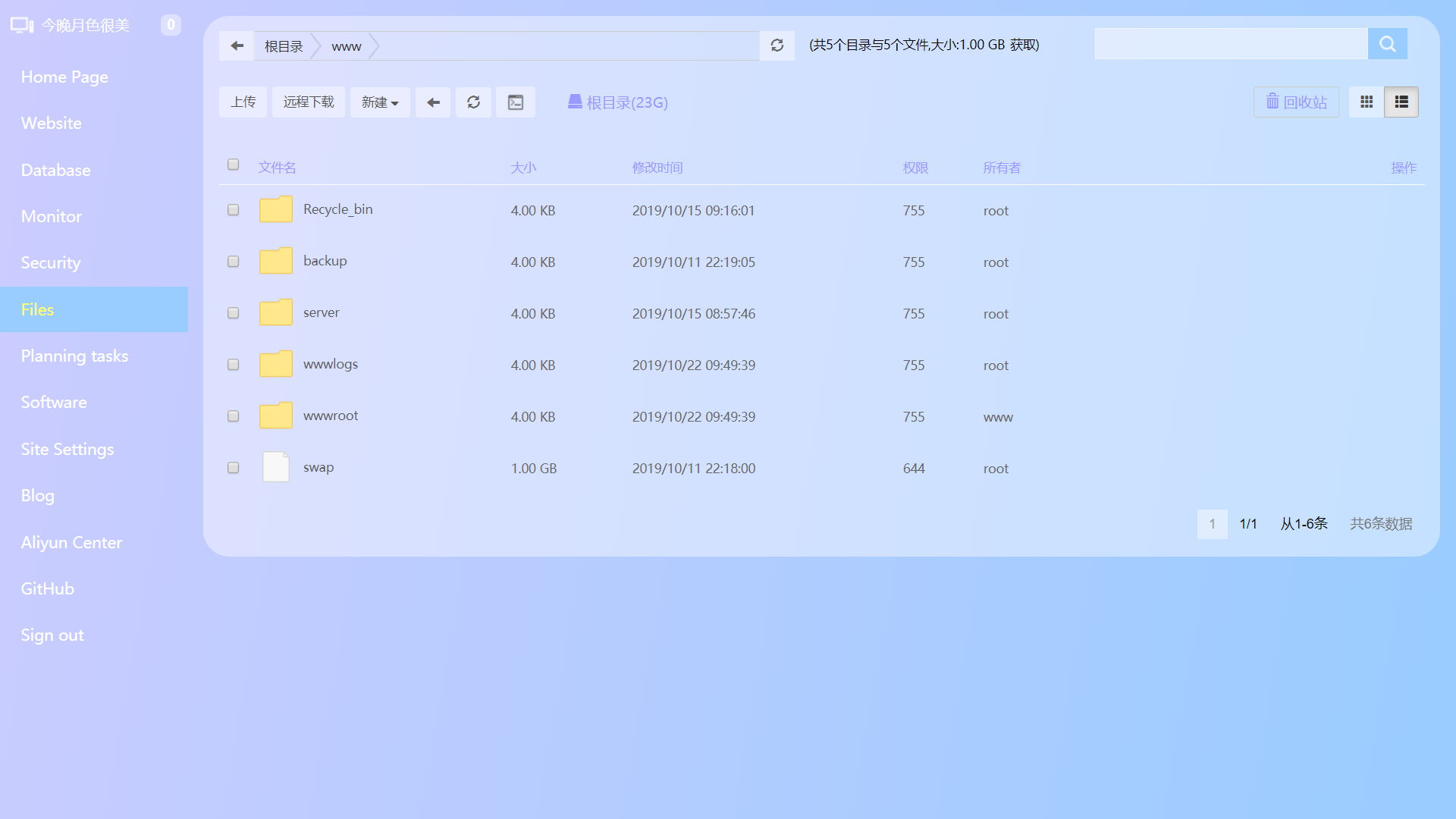Check the backup row checkbox

[234, 262]
